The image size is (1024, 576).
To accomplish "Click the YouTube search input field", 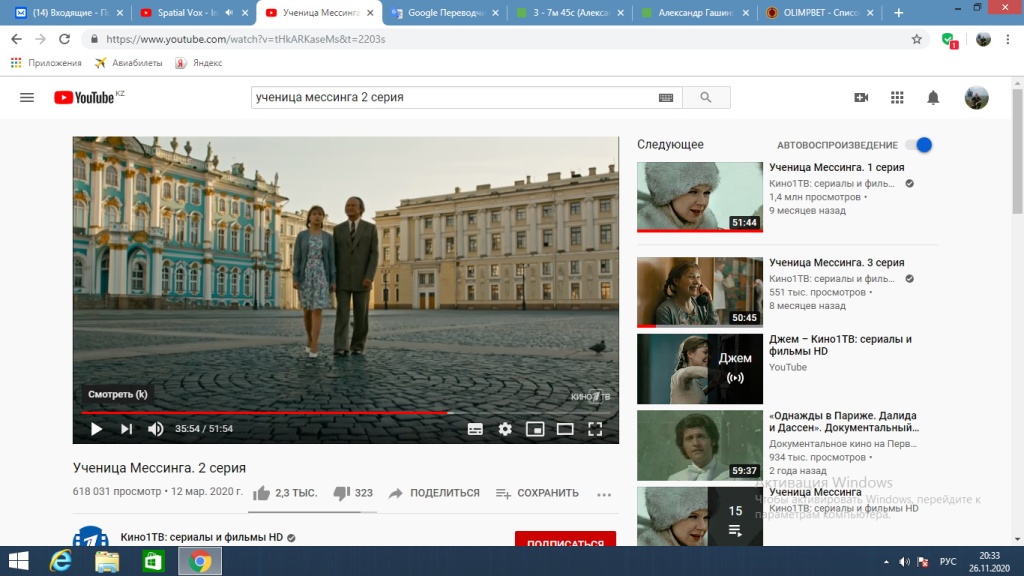I will [x=453, y=97].
